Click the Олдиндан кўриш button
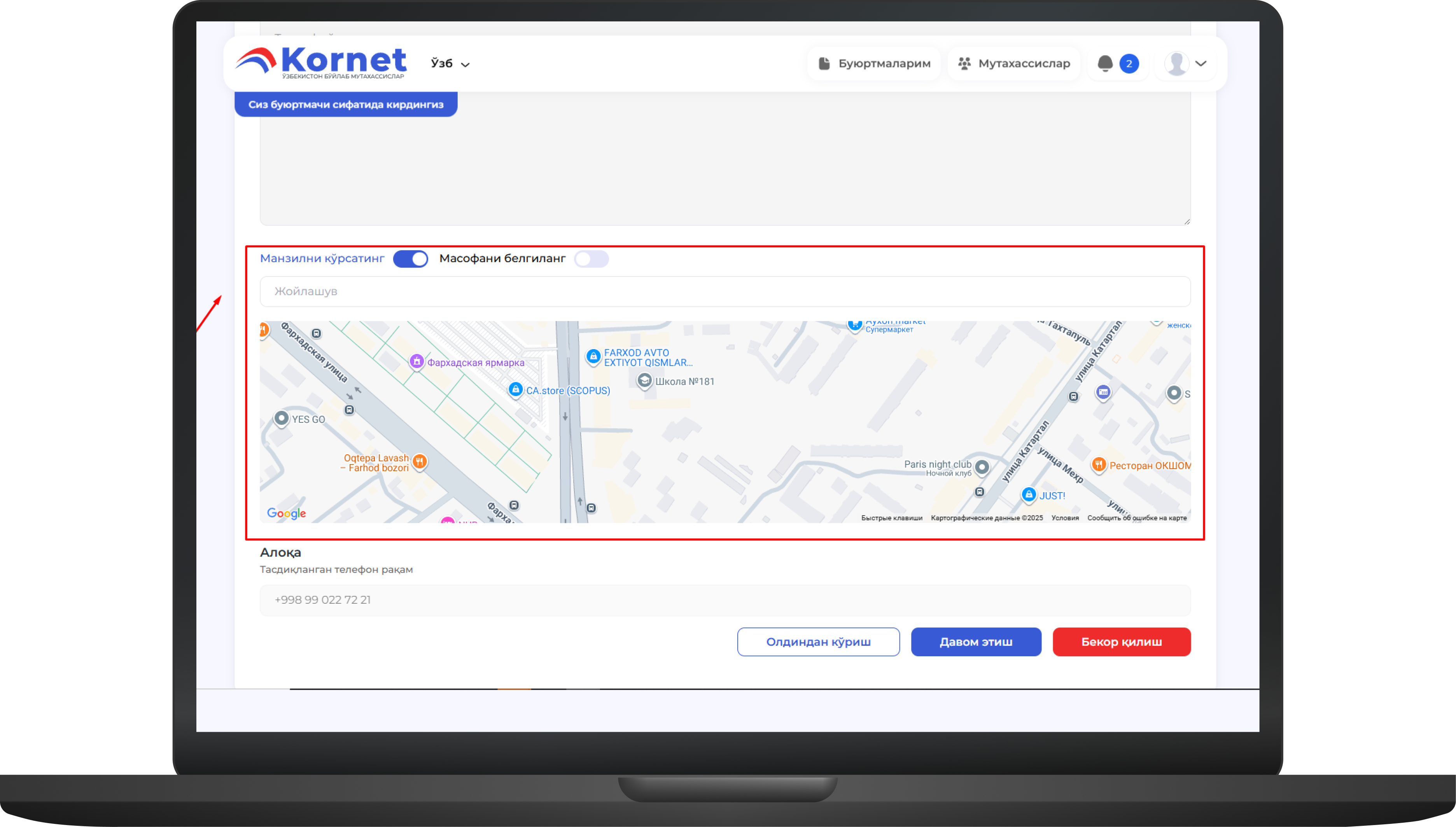 (818, 642)
